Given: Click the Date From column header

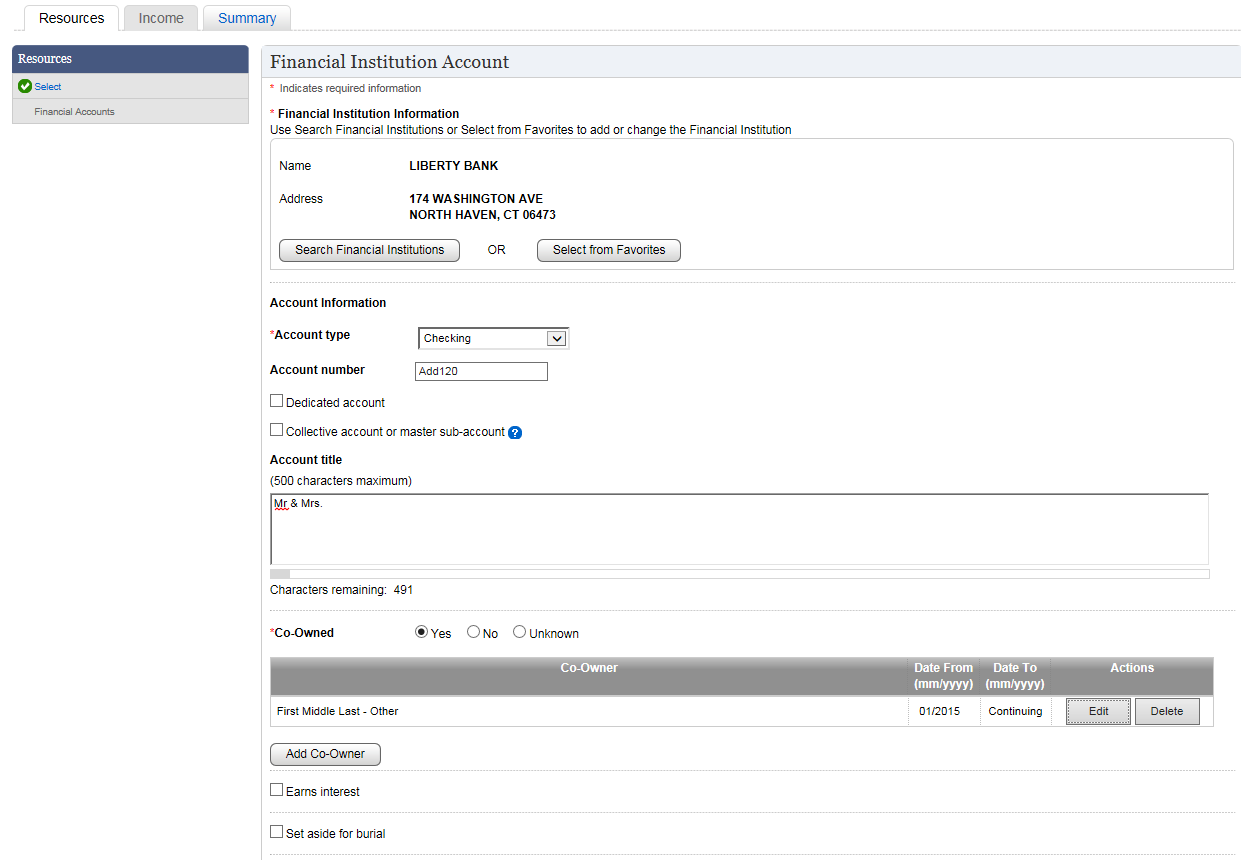Looking at the screenshot, I should pos(943,676).
